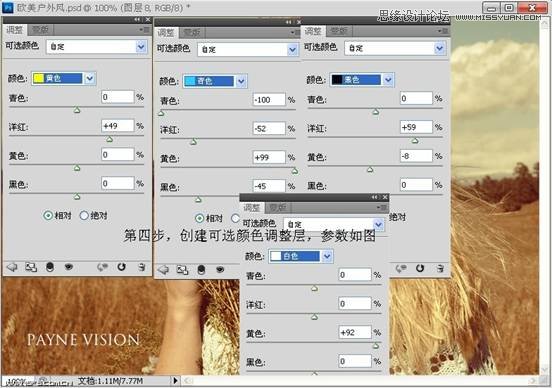Image resolution: width=552 pixels, height=388 pixels.
Task: Click 洋红 field showing -52
Action: pos(269,129)
